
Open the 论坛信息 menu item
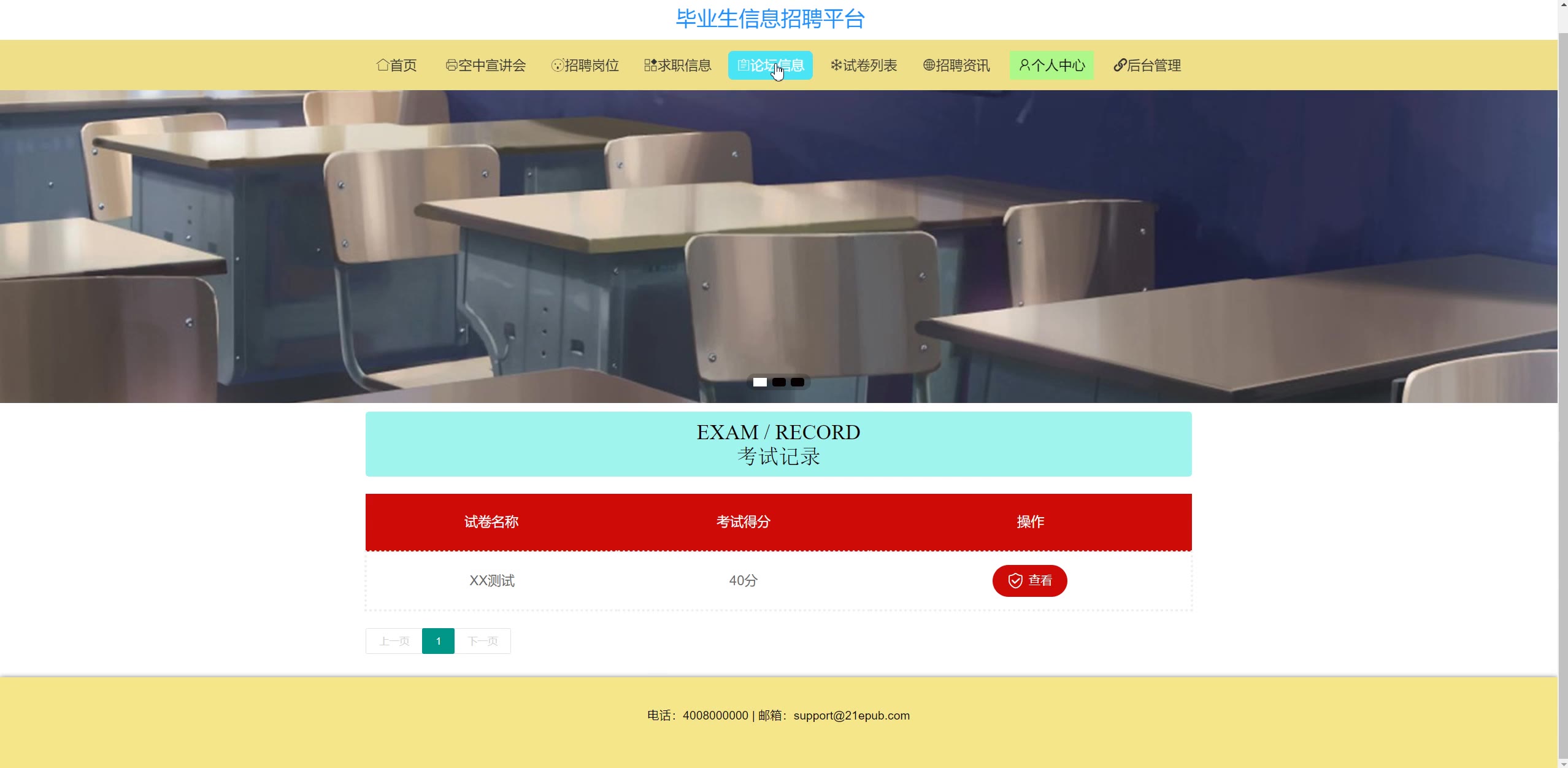[x=770, y=65]
